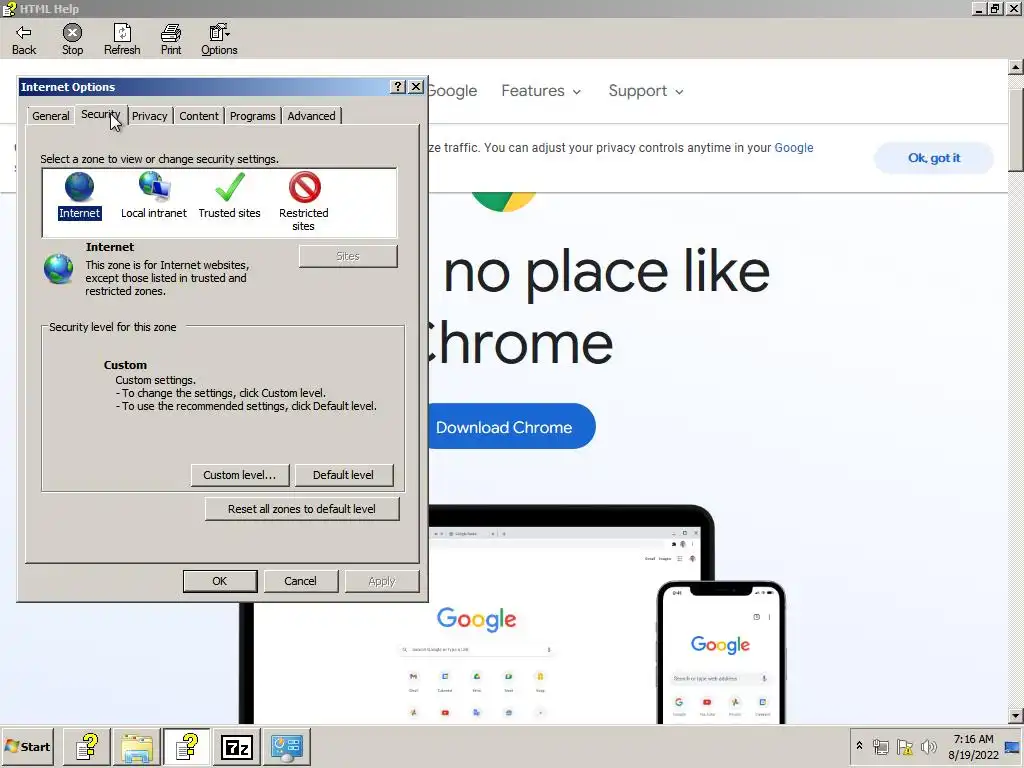This screenshot has height=768, width=1024.
Task: Open the Options menu in HTML Help toolbar
Action: point(219,39)
